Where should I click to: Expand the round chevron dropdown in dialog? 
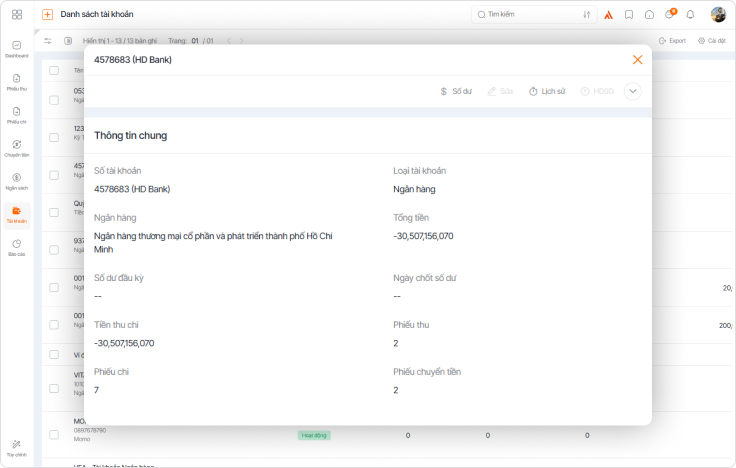[633, 91]
